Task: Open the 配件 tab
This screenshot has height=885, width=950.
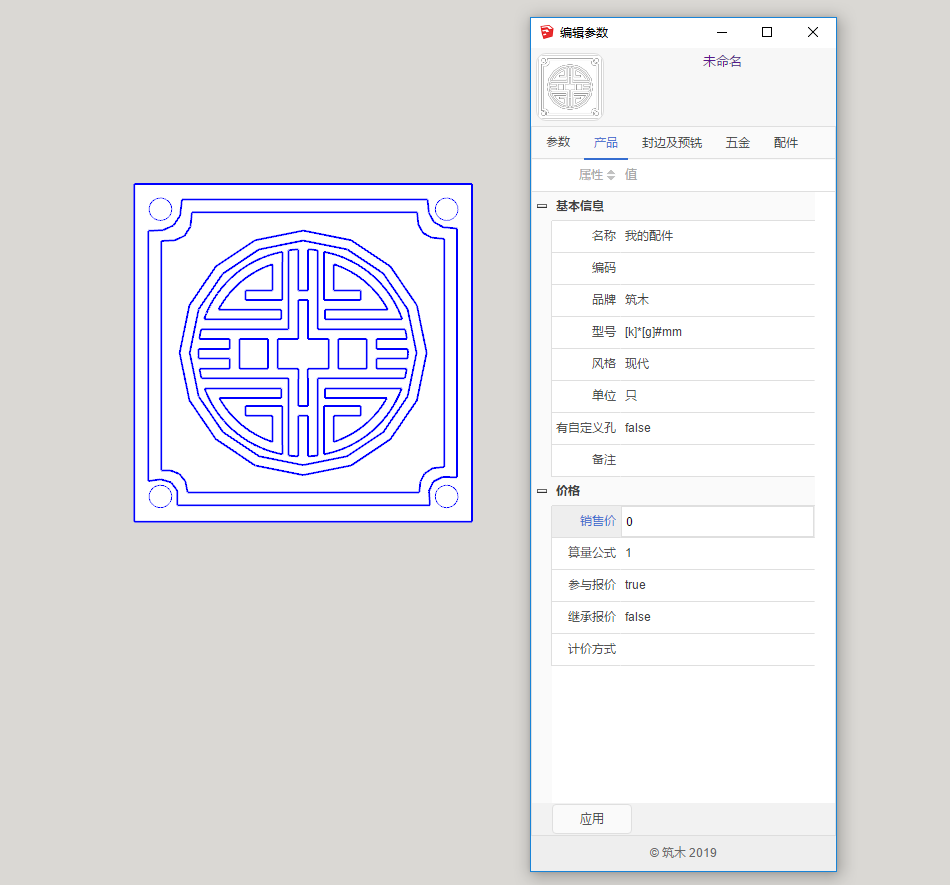Action: click(786, 143)
